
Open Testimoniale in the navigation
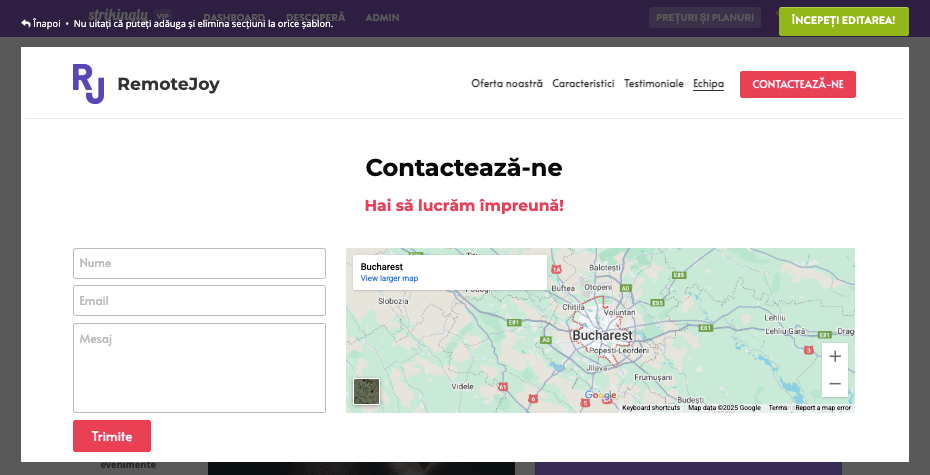click(x=654, y=84)
